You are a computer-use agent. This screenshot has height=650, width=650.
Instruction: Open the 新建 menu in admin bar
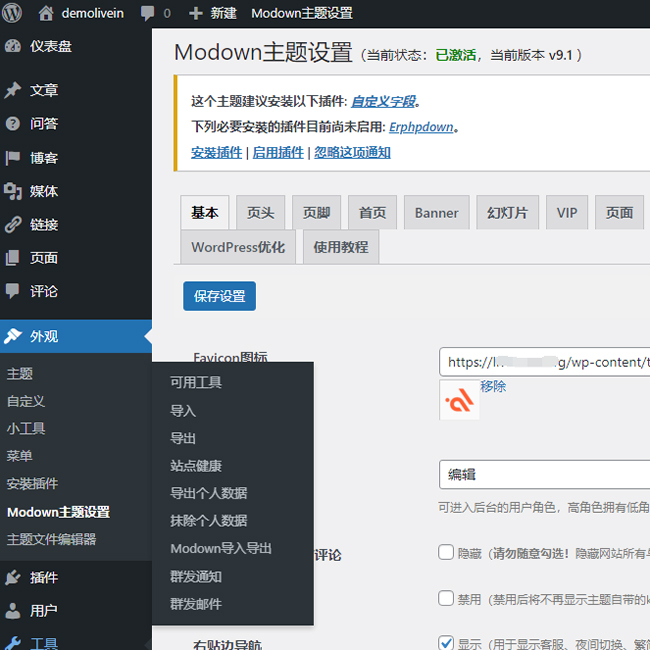pos(213,13)
